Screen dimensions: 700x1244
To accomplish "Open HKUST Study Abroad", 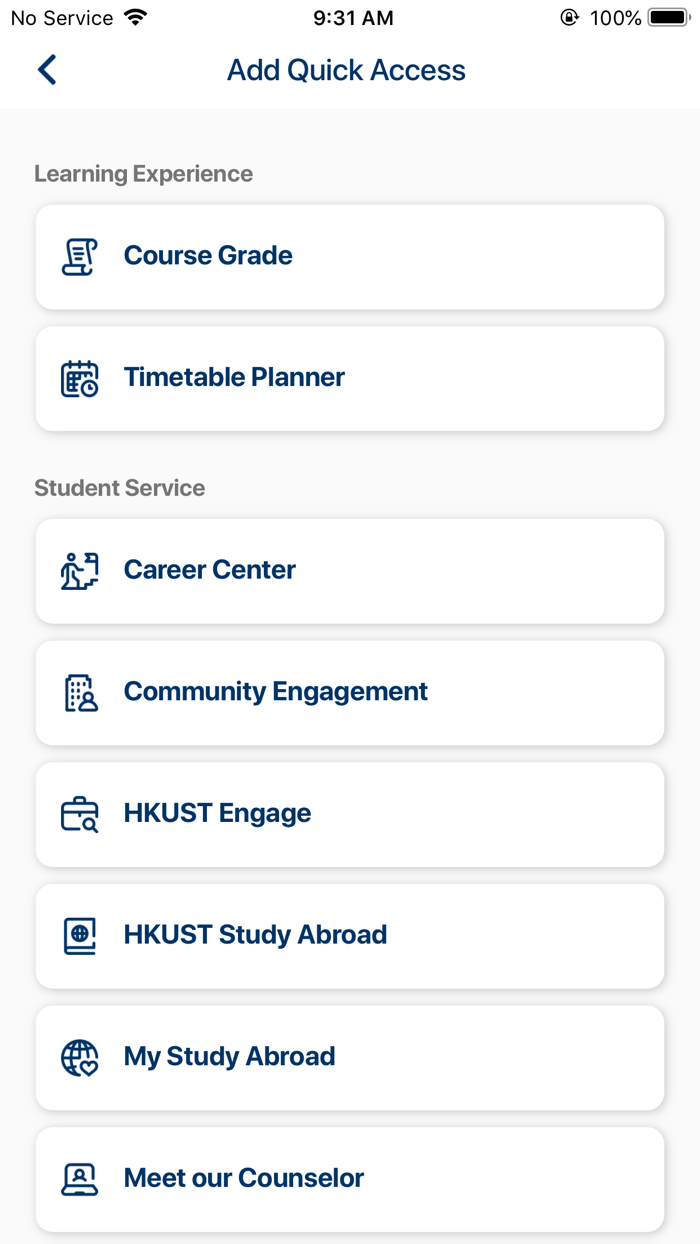I will 350,935.
